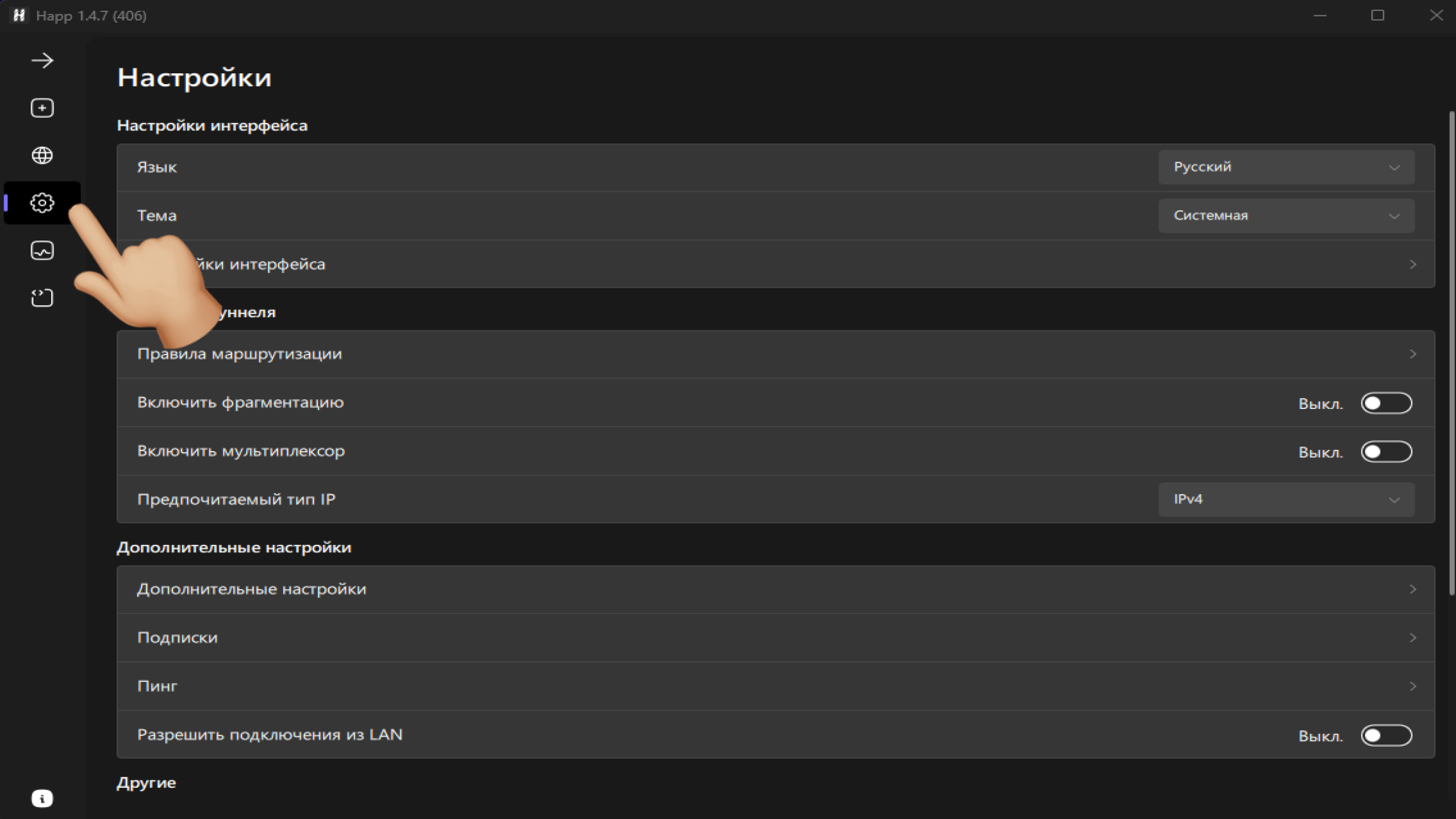Click chevron on interface settings row
This screenshot has height=819, width=1456.
pyautogui.click(x=1413, y=264)
